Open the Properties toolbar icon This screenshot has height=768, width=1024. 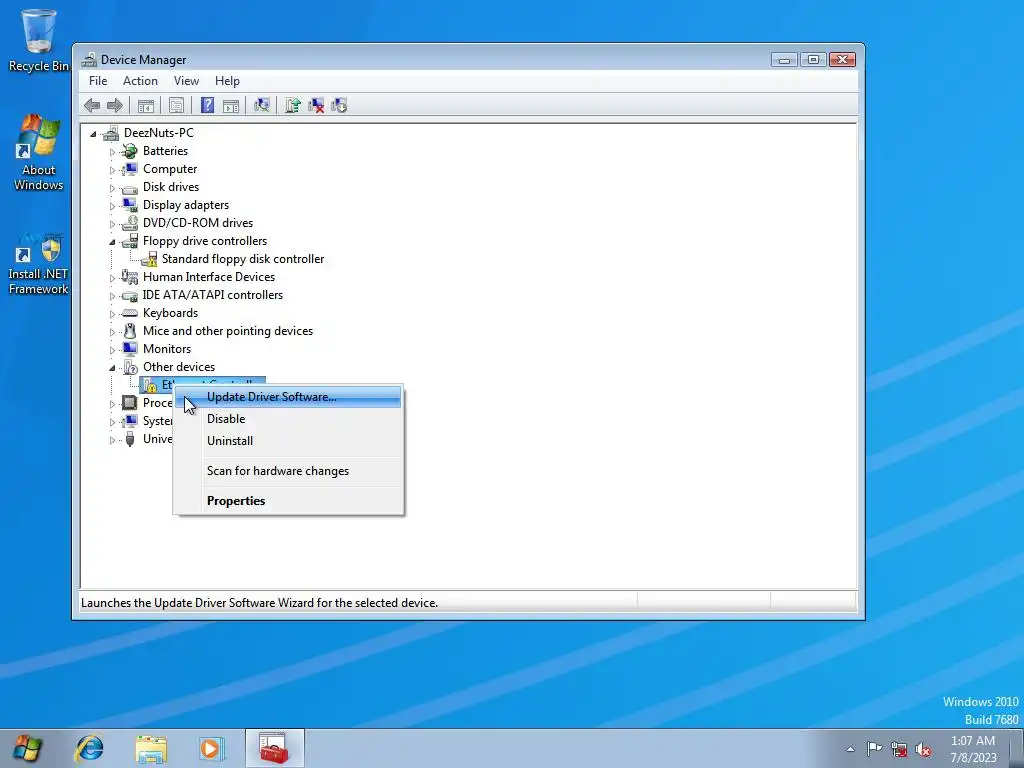176,105
